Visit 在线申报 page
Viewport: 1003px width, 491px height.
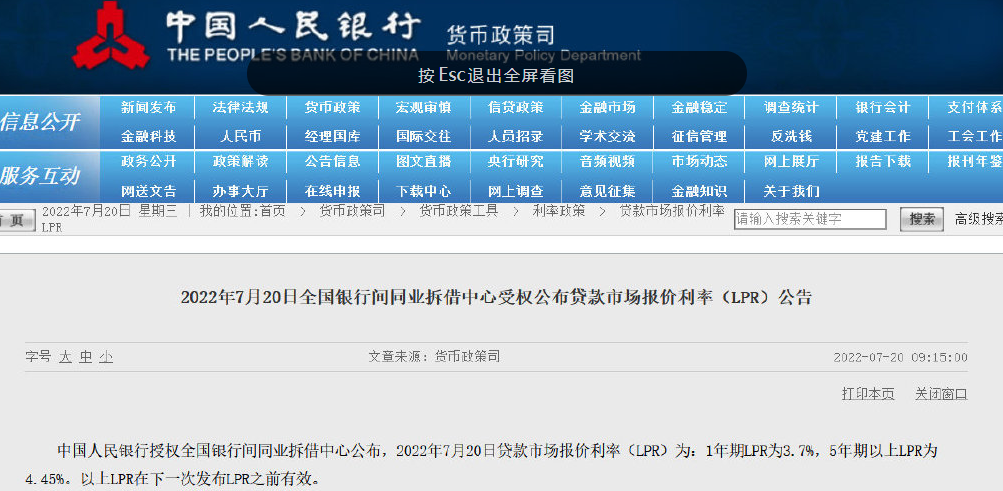tap(333, 191)
